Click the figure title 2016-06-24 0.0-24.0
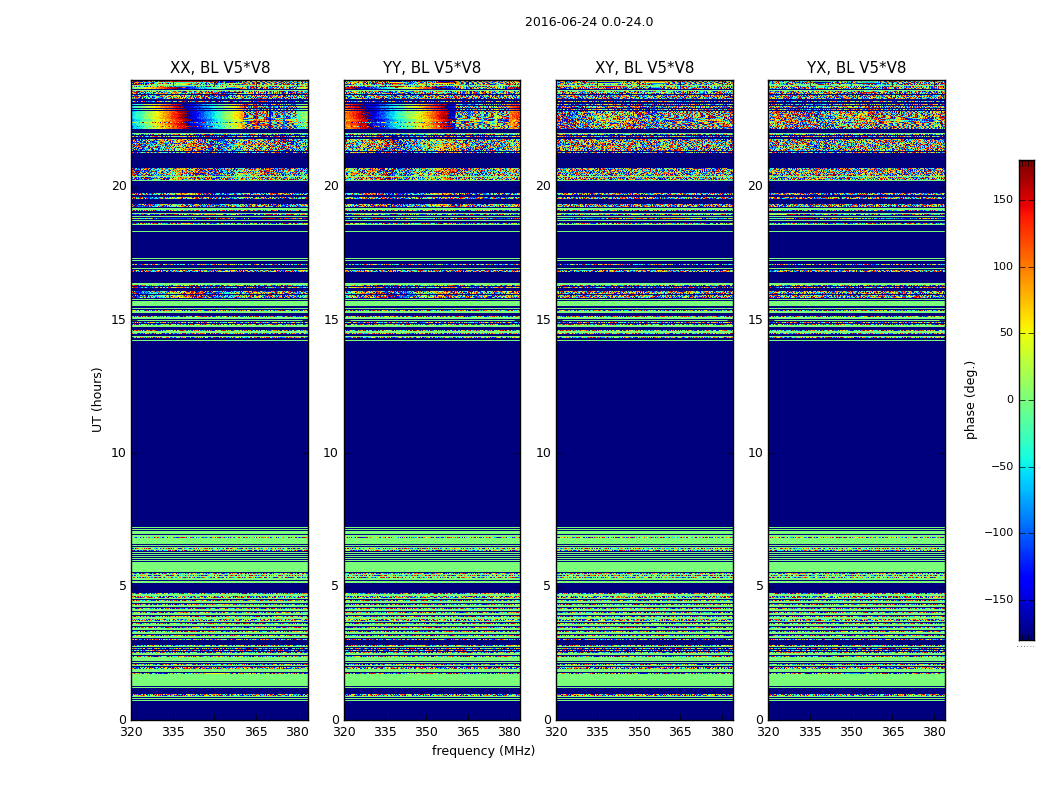This screenshot has height=800, width=1050. (x=589, y=22)
